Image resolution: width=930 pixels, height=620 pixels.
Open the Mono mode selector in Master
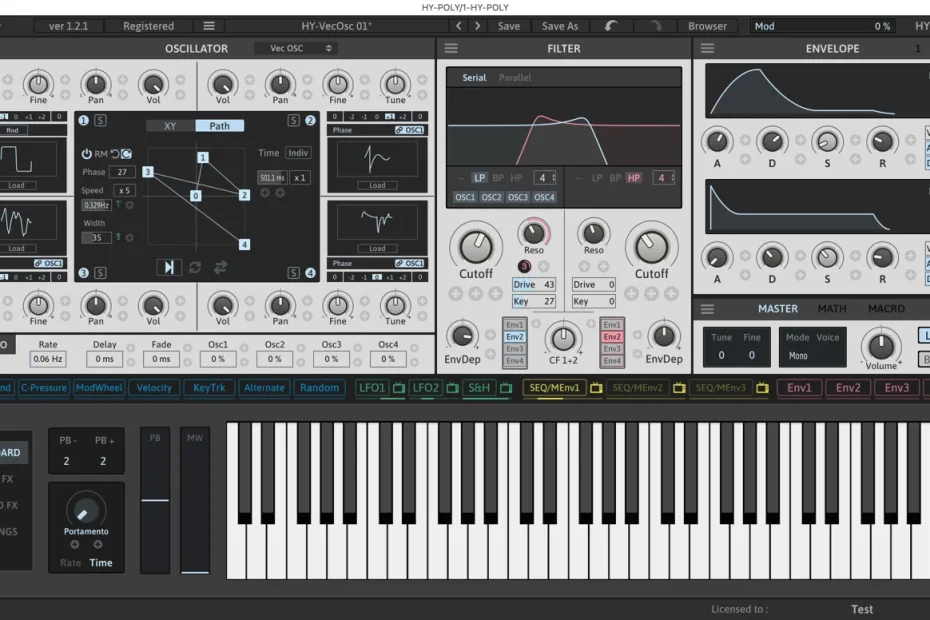[798, 355]
